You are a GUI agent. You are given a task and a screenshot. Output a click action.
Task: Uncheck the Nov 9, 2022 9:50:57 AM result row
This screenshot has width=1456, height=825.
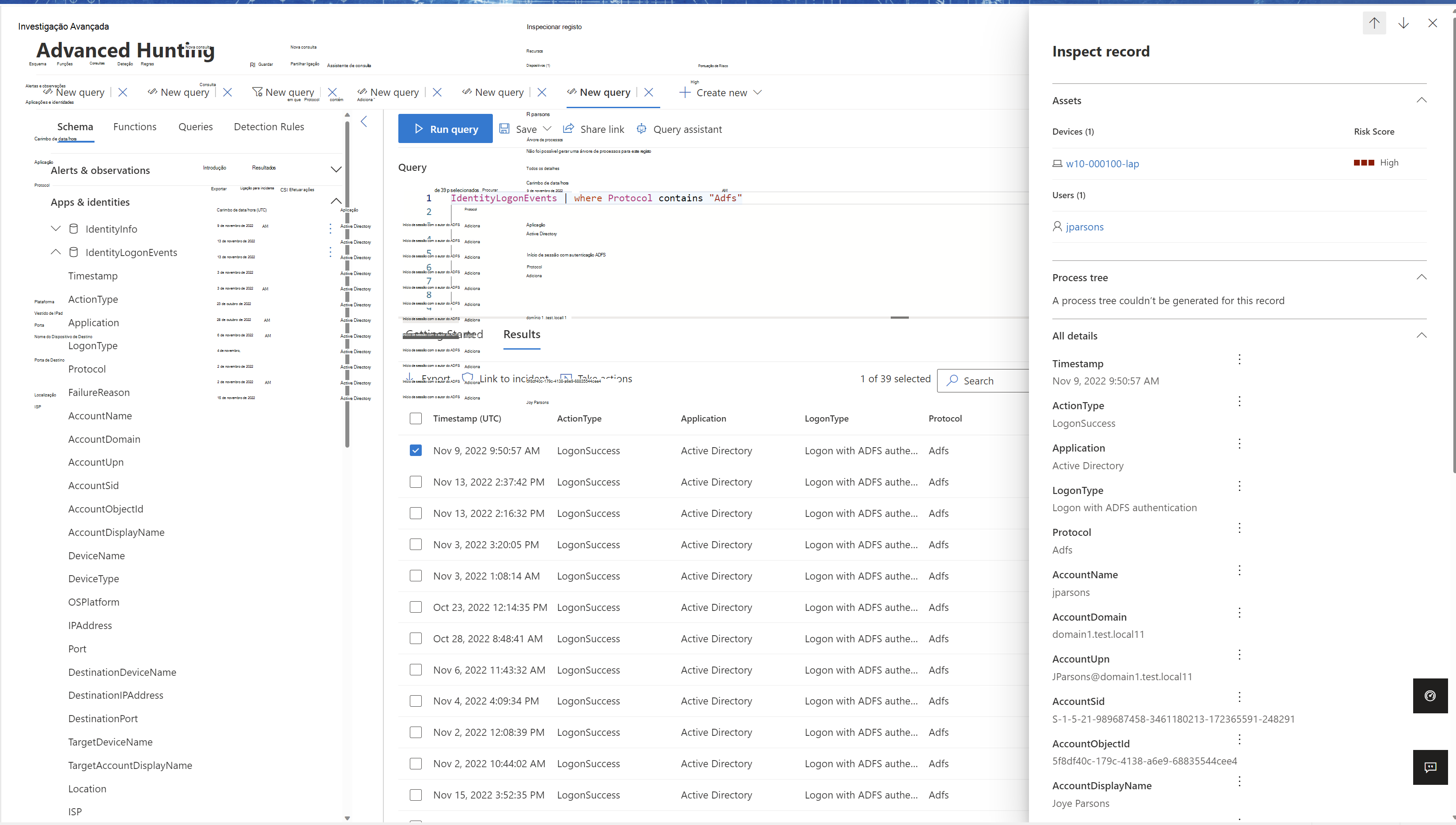(x=416, y=450)
